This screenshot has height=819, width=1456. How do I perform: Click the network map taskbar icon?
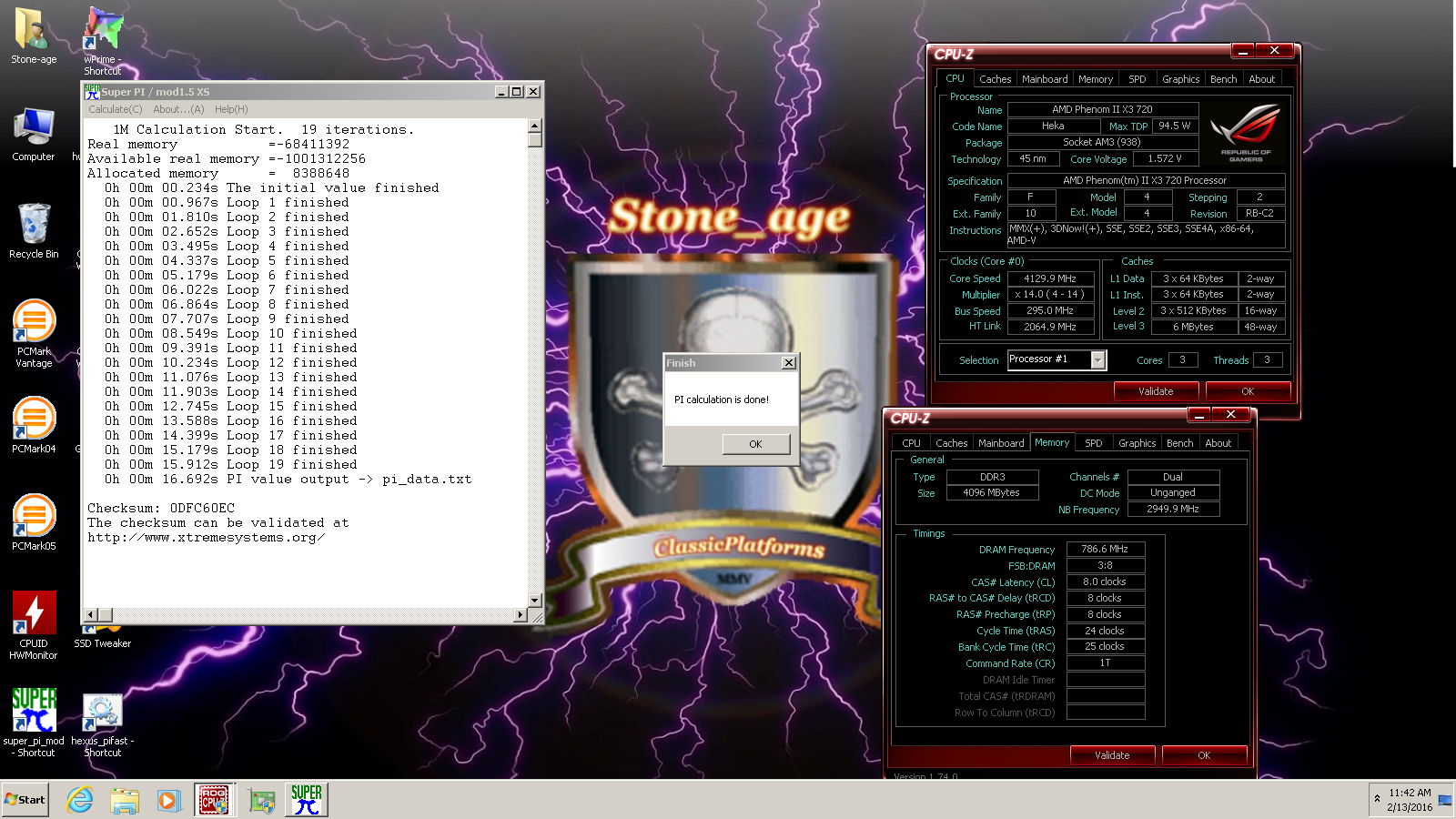[262, 801]
